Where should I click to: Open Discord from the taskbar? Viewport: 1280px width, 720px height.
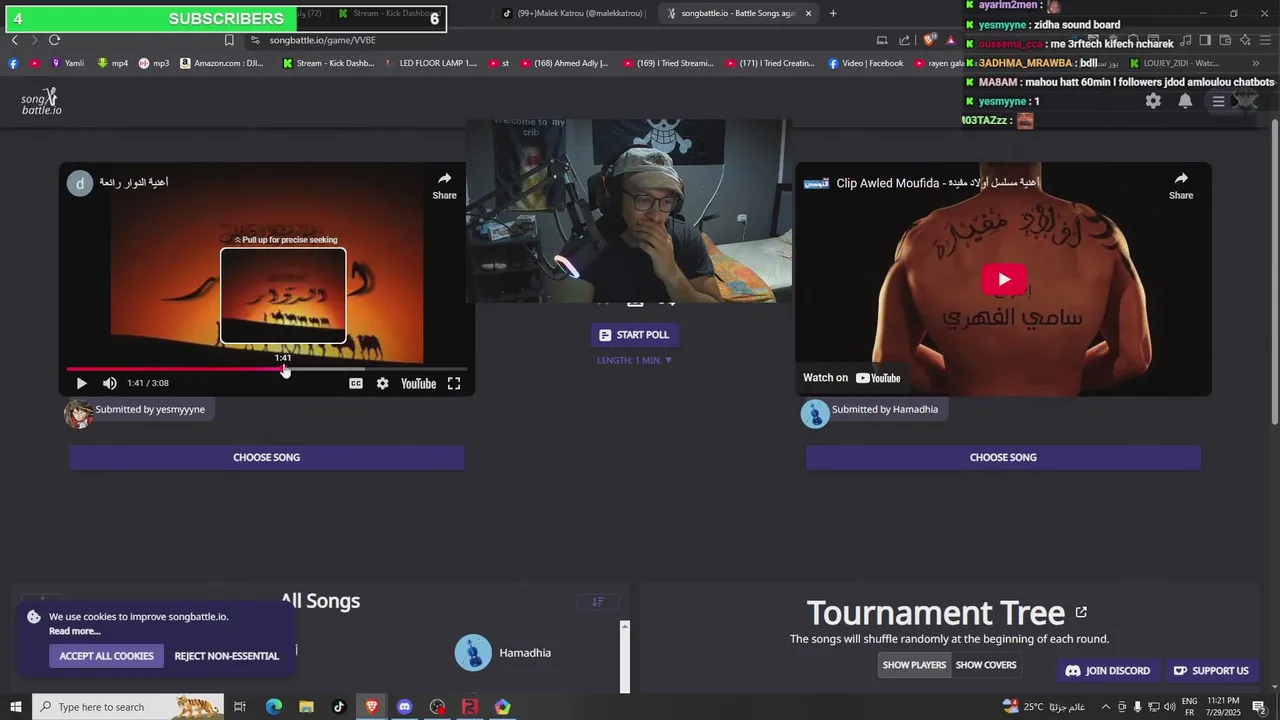click(404, 707)
